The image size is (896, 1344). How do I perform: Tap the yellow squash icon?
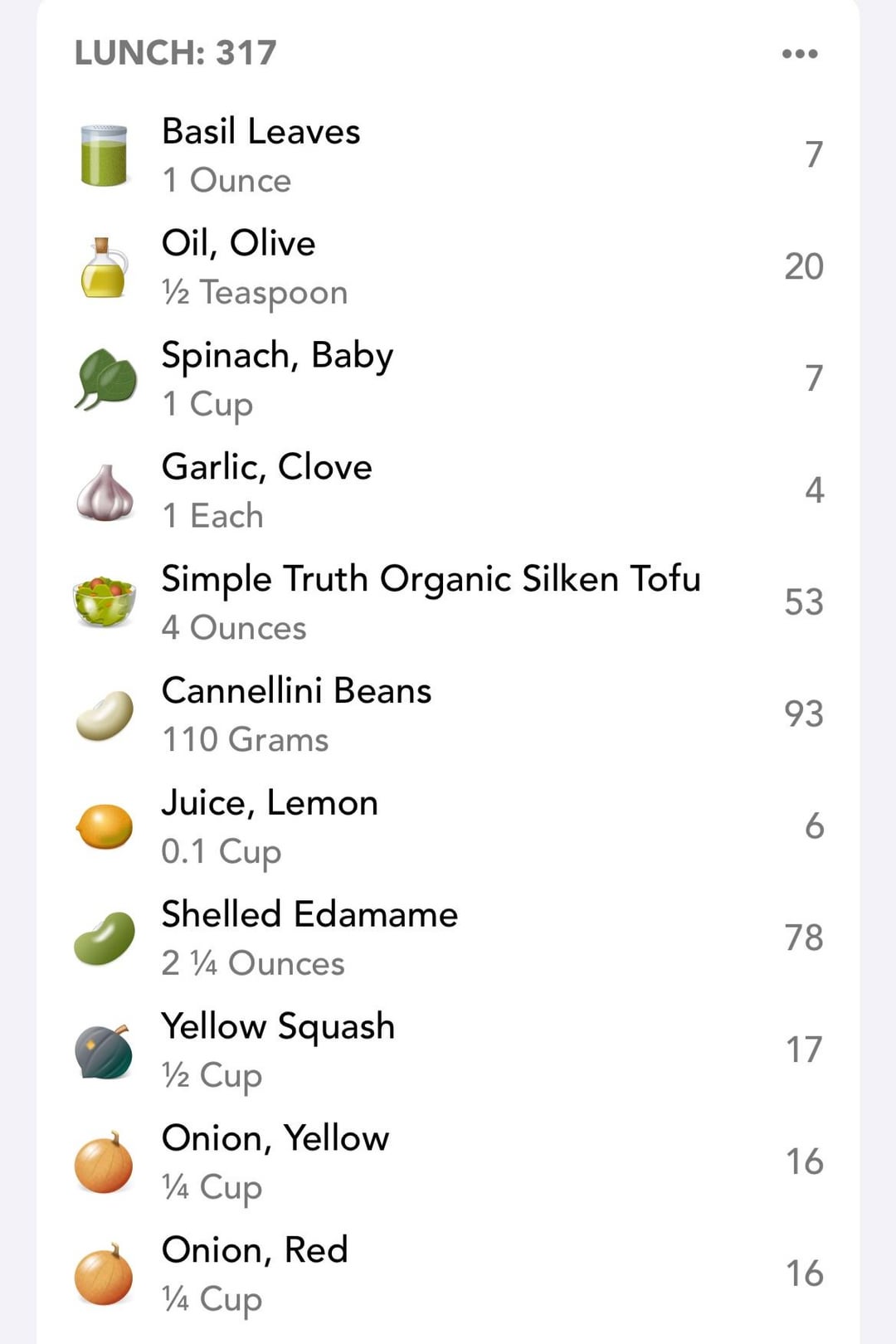[104, 1051]
